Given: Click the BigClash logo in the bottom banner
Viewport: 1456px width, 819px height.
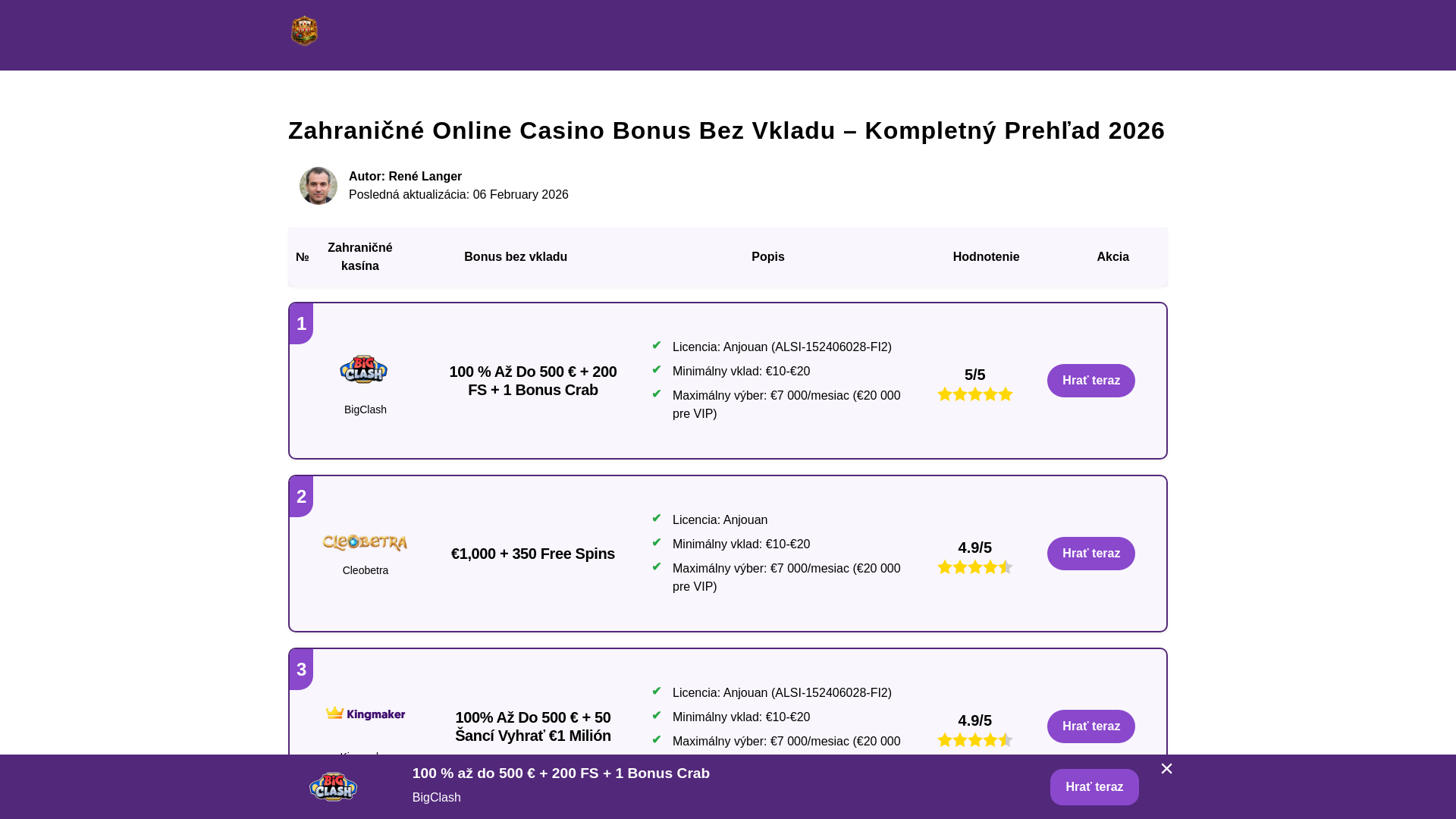Looking at the screenshot, I should click(333, 786).
